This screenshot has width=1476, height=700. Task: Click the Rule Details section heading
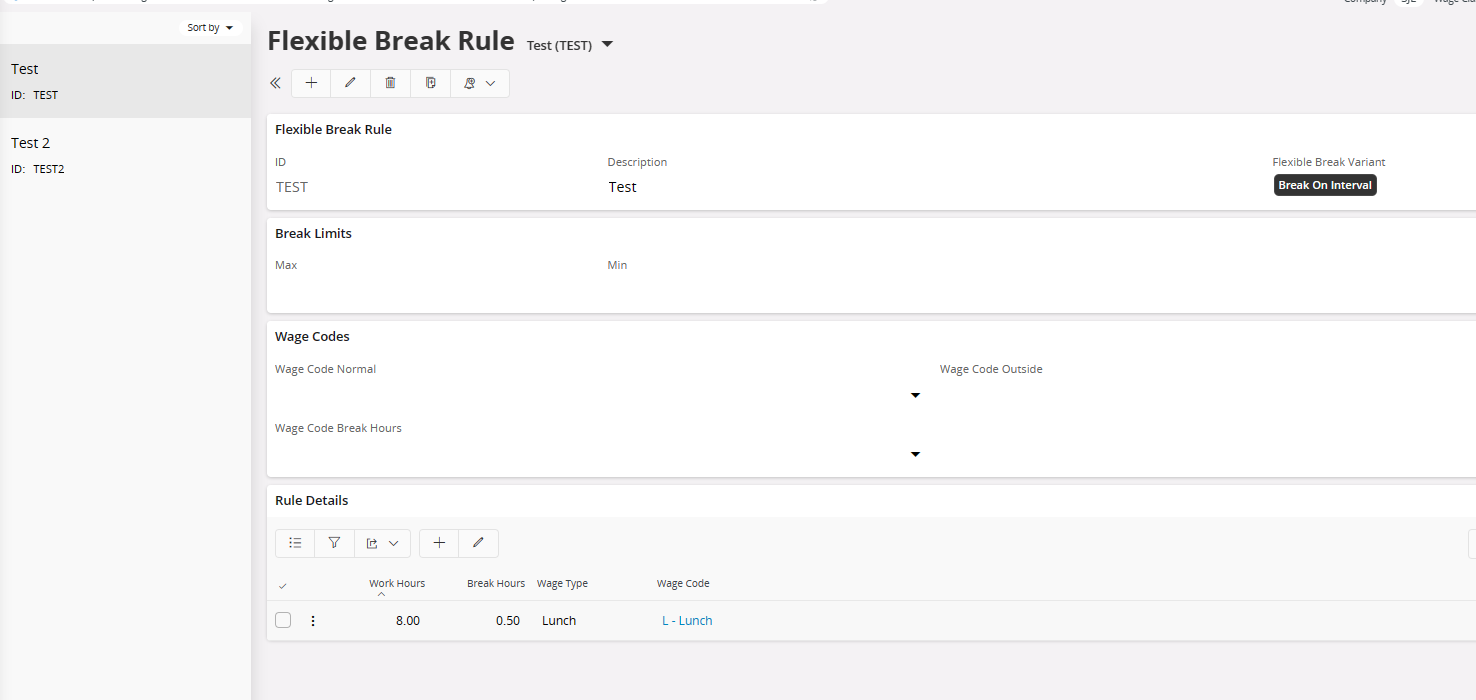(312, 500)
